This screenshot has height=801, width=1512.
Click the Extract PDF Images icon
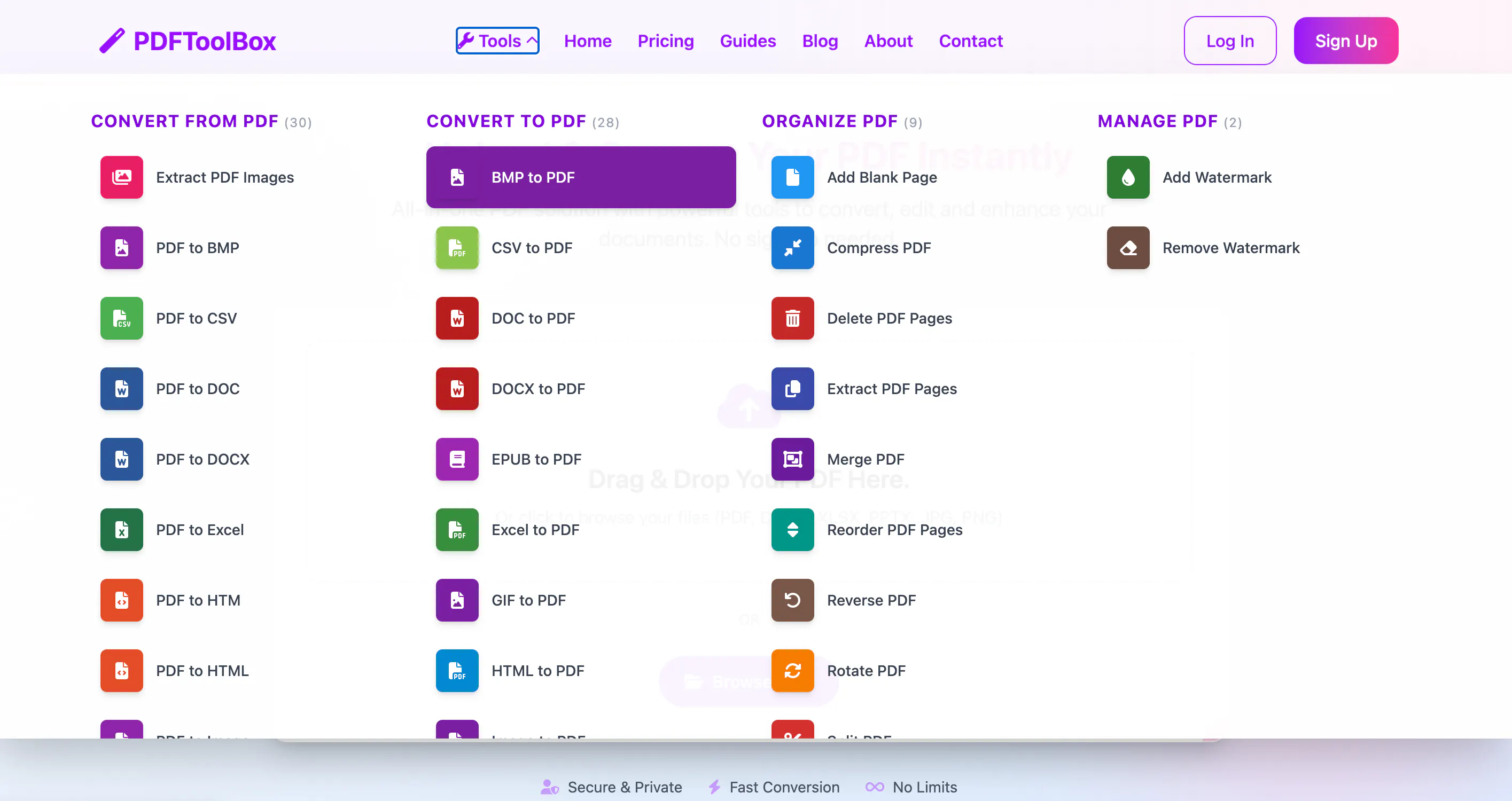click(x=121, y=177)
